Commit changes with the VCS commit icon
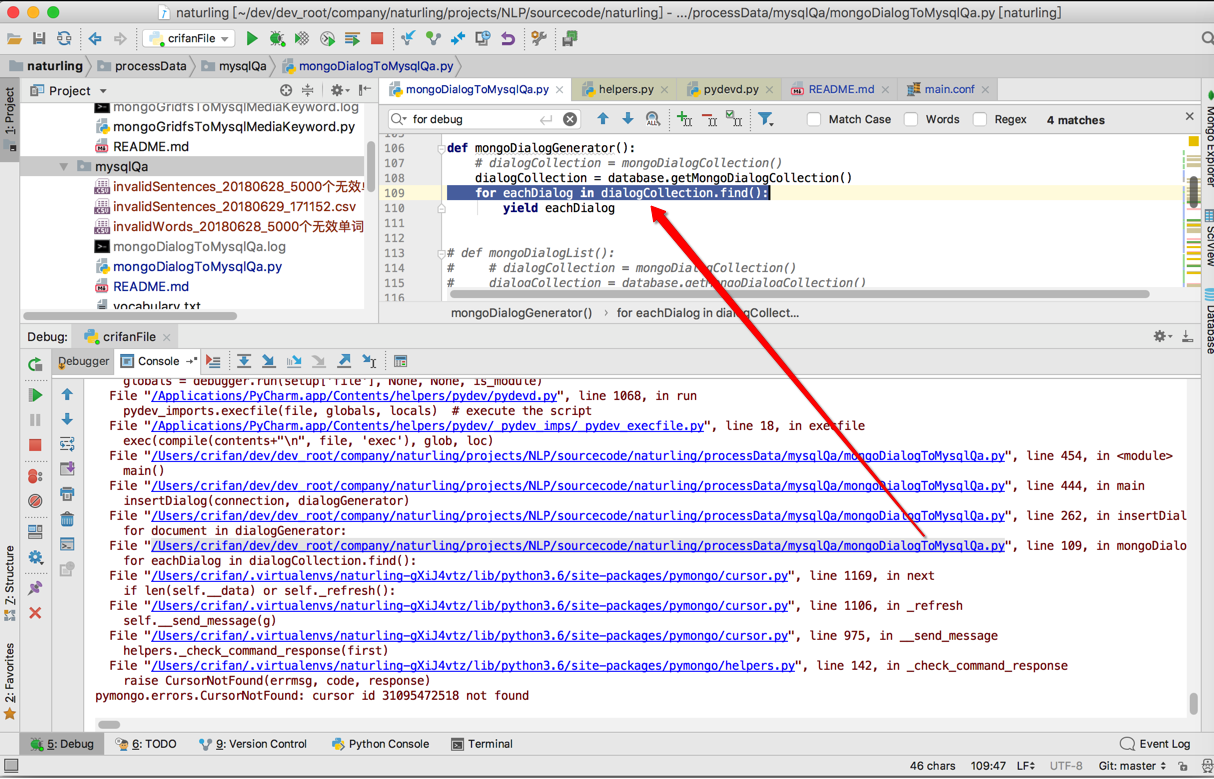1214x779 pixels. (x=433, y=39)
